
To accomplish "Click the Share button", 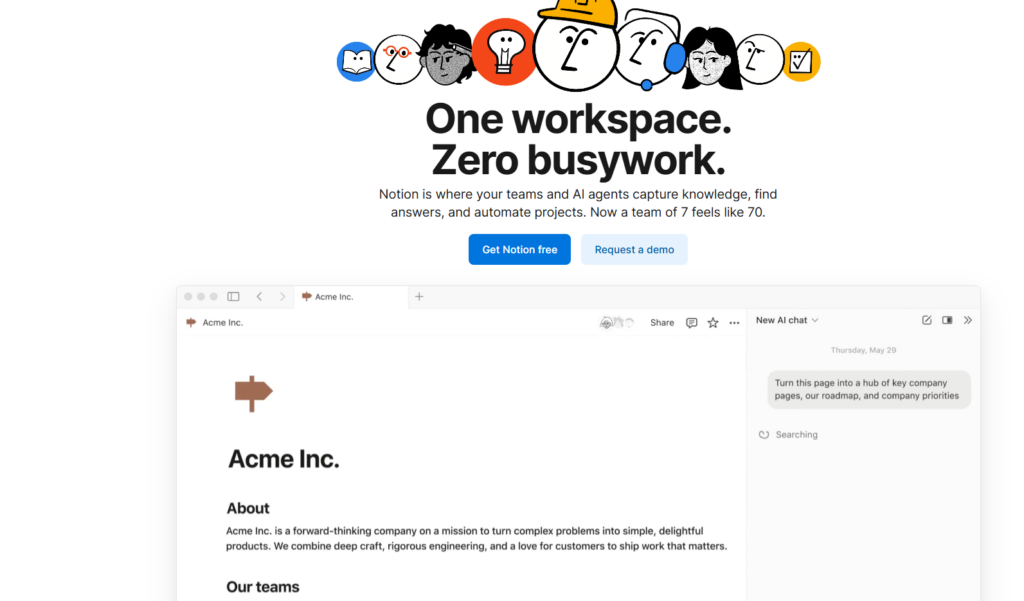I will coord(662,323).
